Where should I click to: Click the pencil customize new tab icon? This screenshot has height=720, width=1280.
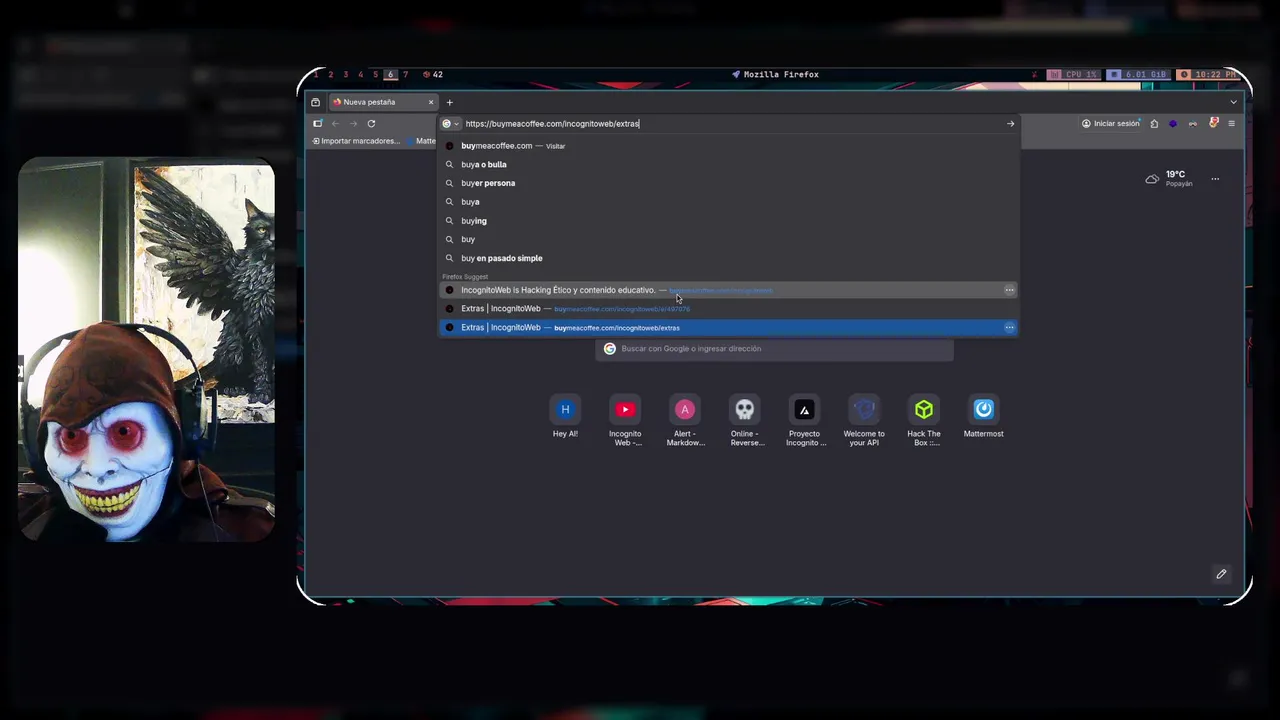(1221, 574)
